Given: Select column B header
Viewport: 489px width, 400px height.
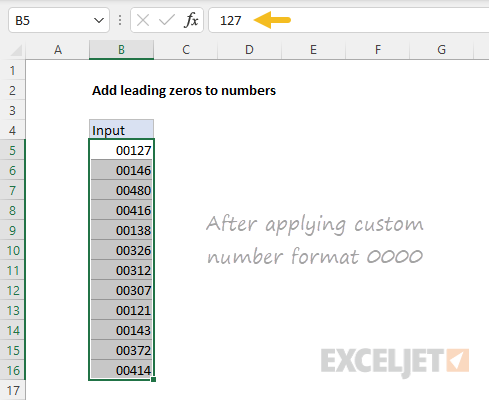Looking at the screenshot, I should point(121,50).
